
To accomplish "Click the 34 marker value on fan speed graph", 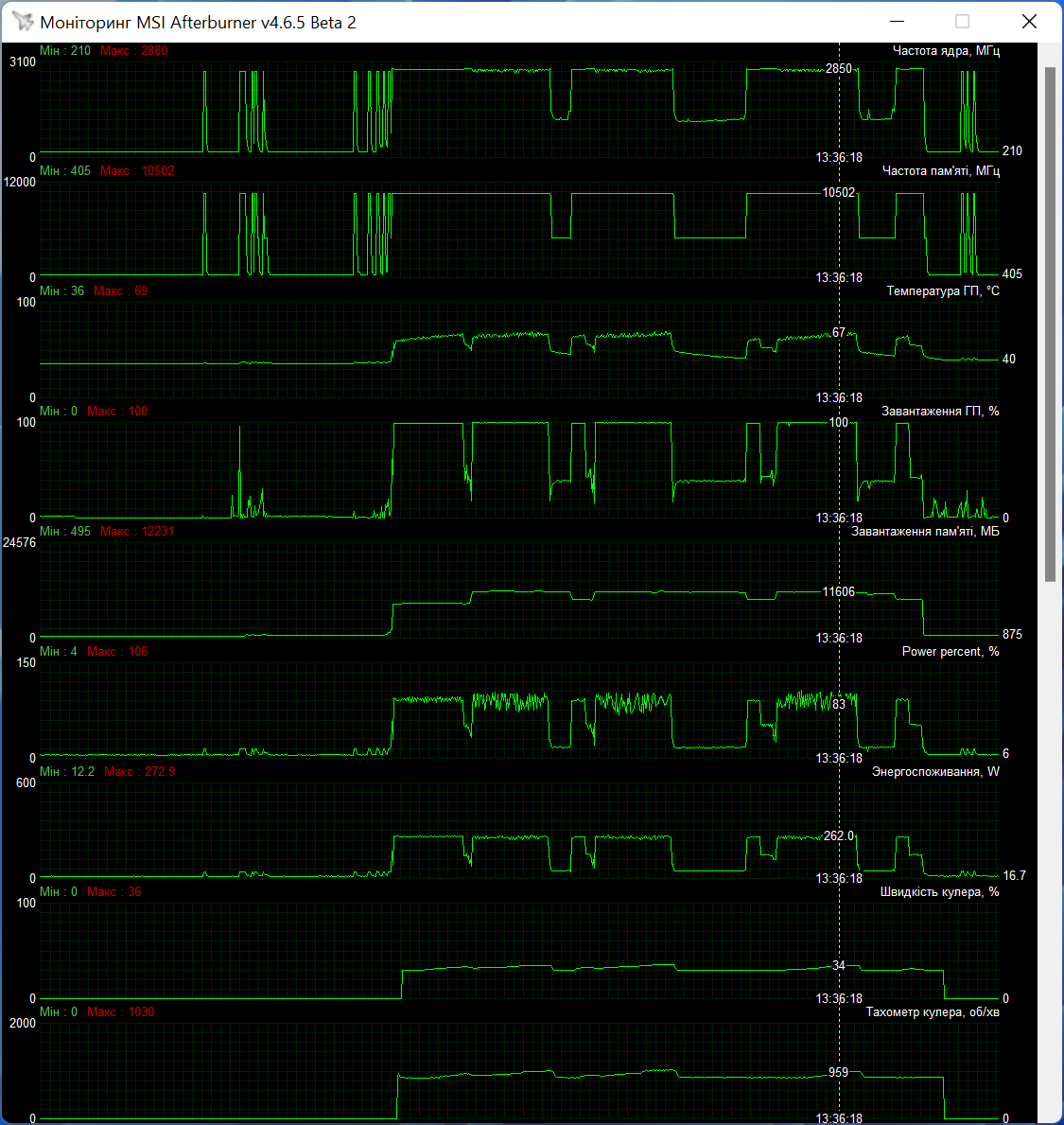I will [x=838, y=966].
